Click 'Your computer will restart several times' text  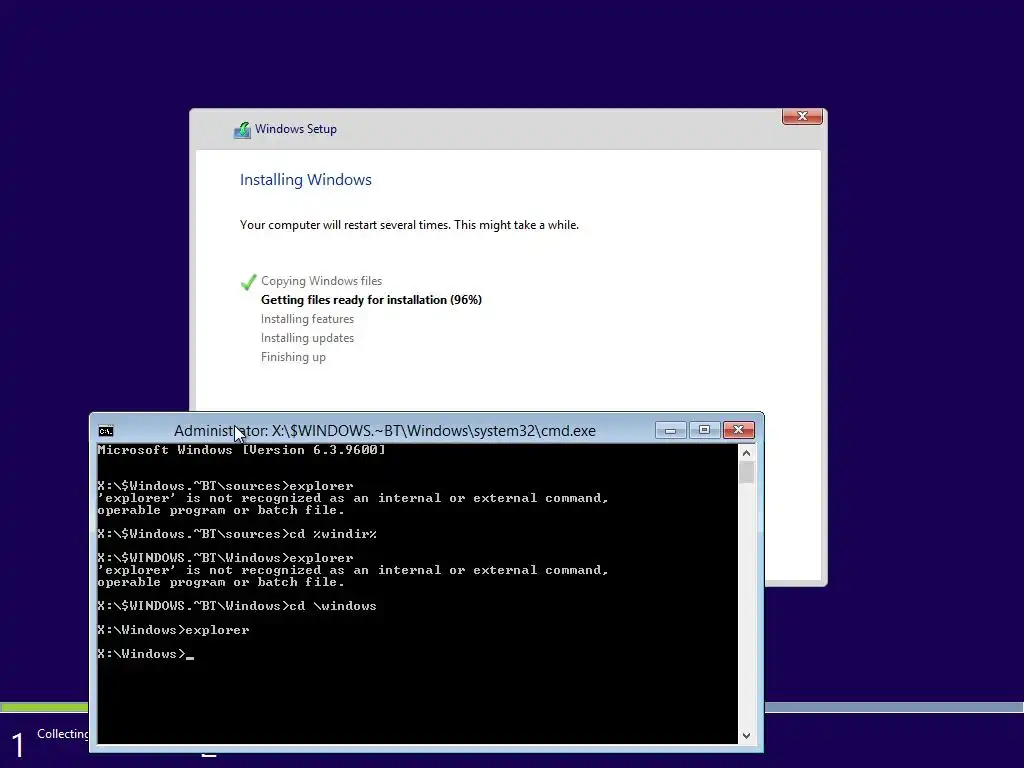point(409,225)
